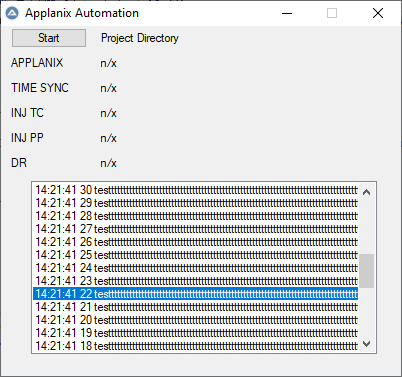Click the log list scroll down arrow
Image resolution: width=402 pixels, height=377 pixels.
367,344
